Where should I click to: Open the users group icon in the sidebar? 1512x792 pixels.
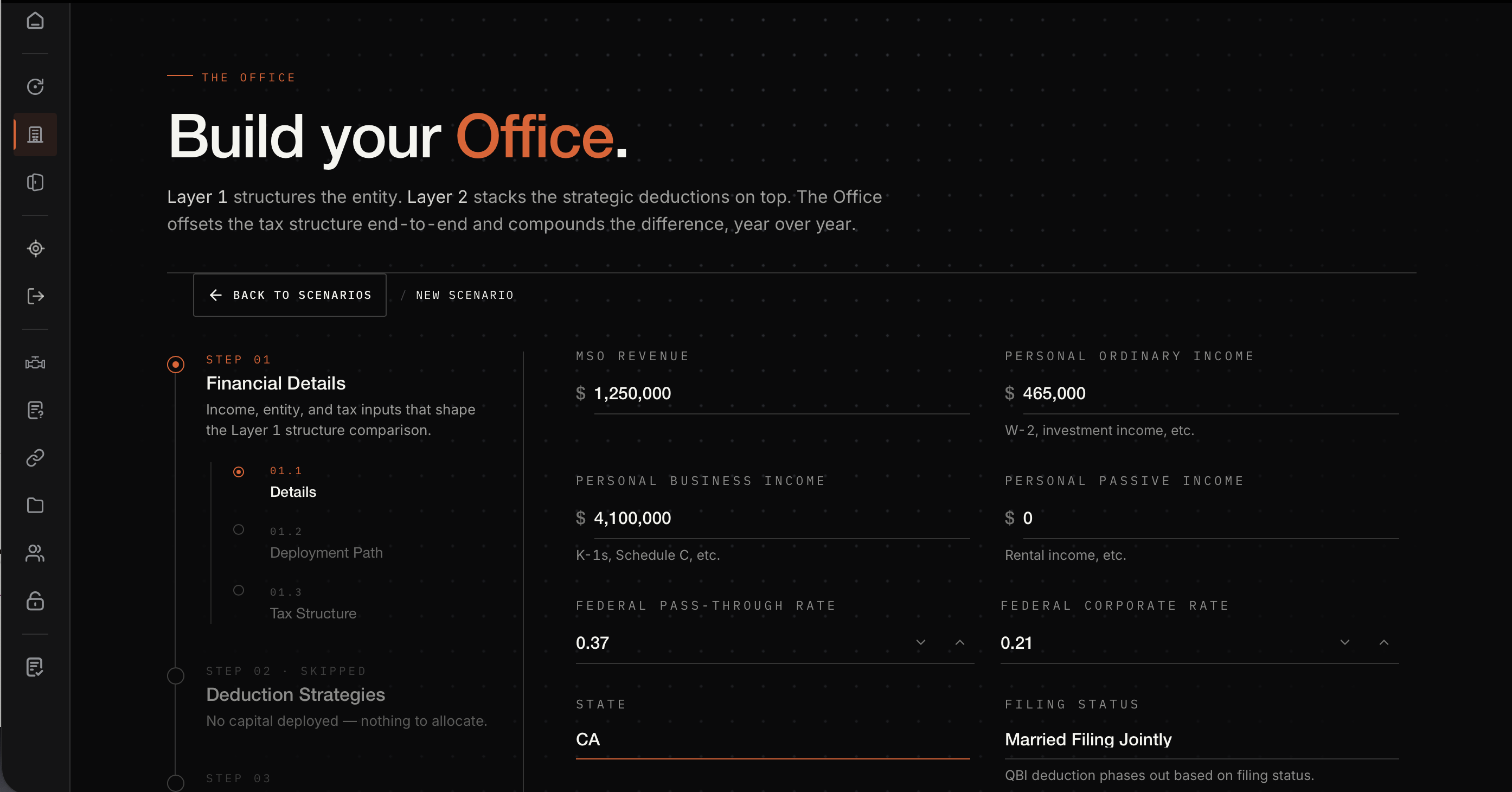tap(35, 553)
